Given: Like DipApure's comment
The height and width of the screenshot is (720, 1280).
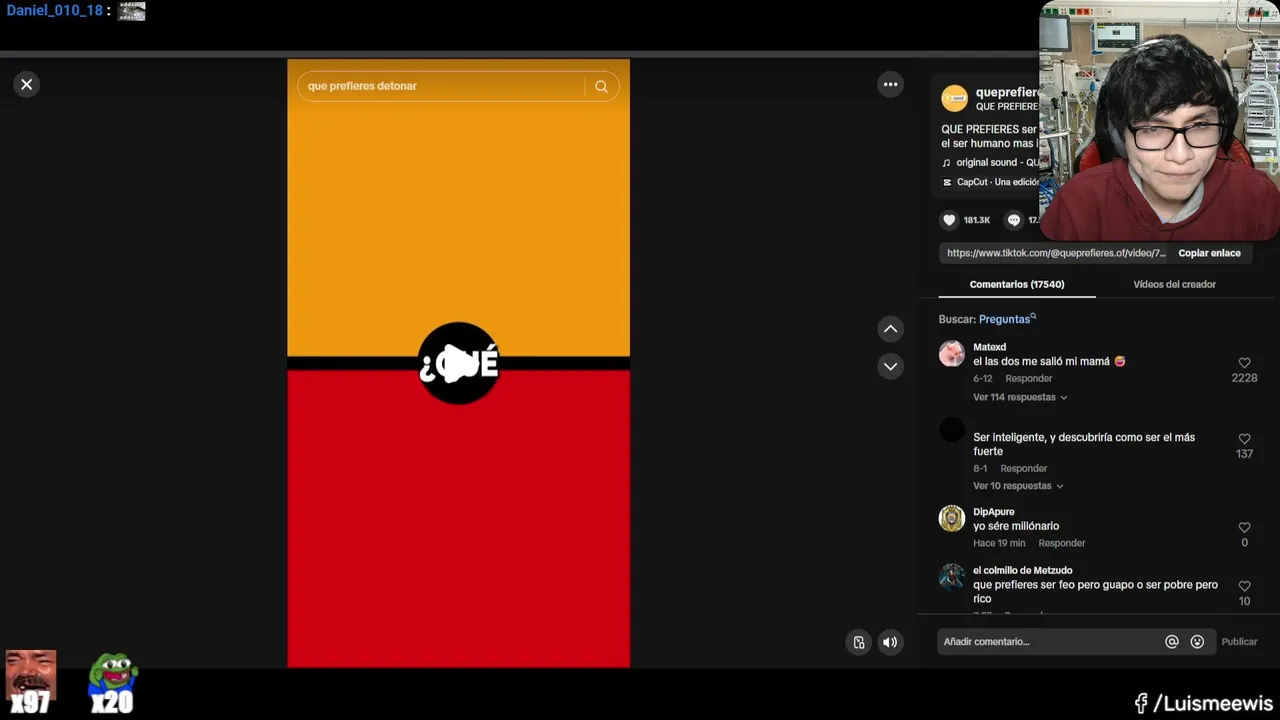Looking at the screenshot, I should [1244, 528].
